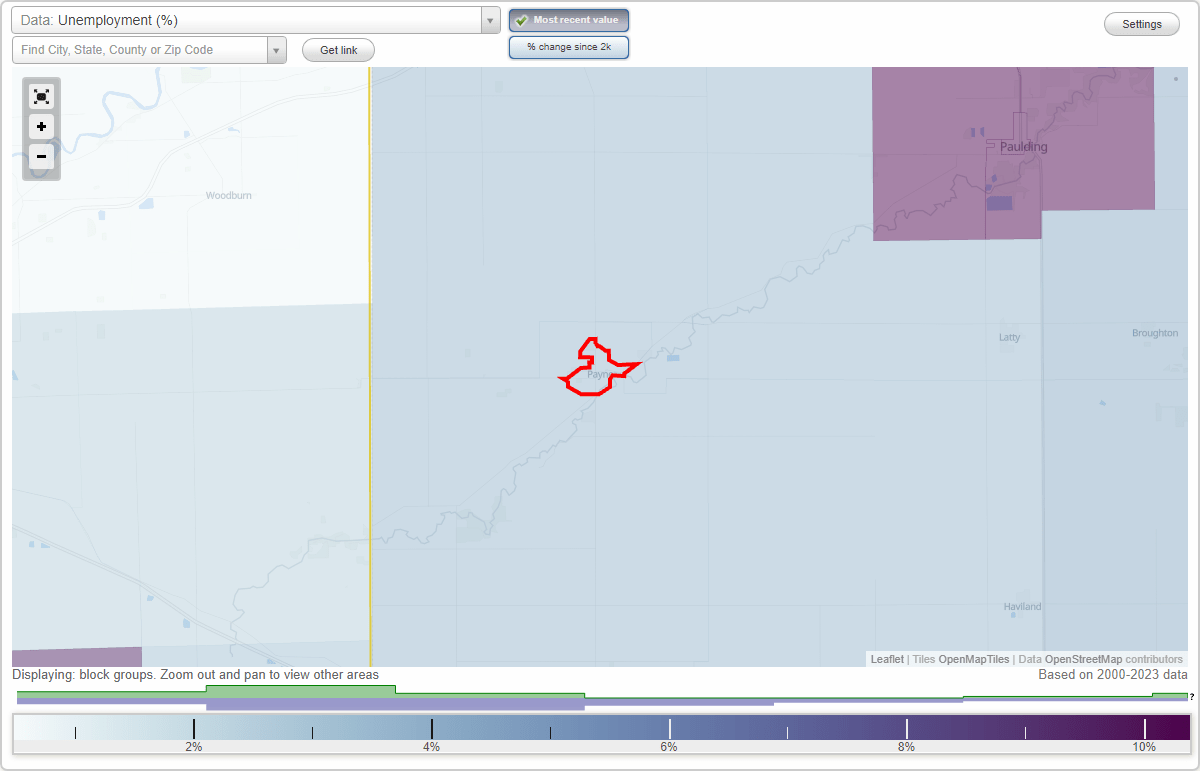Click the green histogram bar above the legend

[x=300, y=690]
